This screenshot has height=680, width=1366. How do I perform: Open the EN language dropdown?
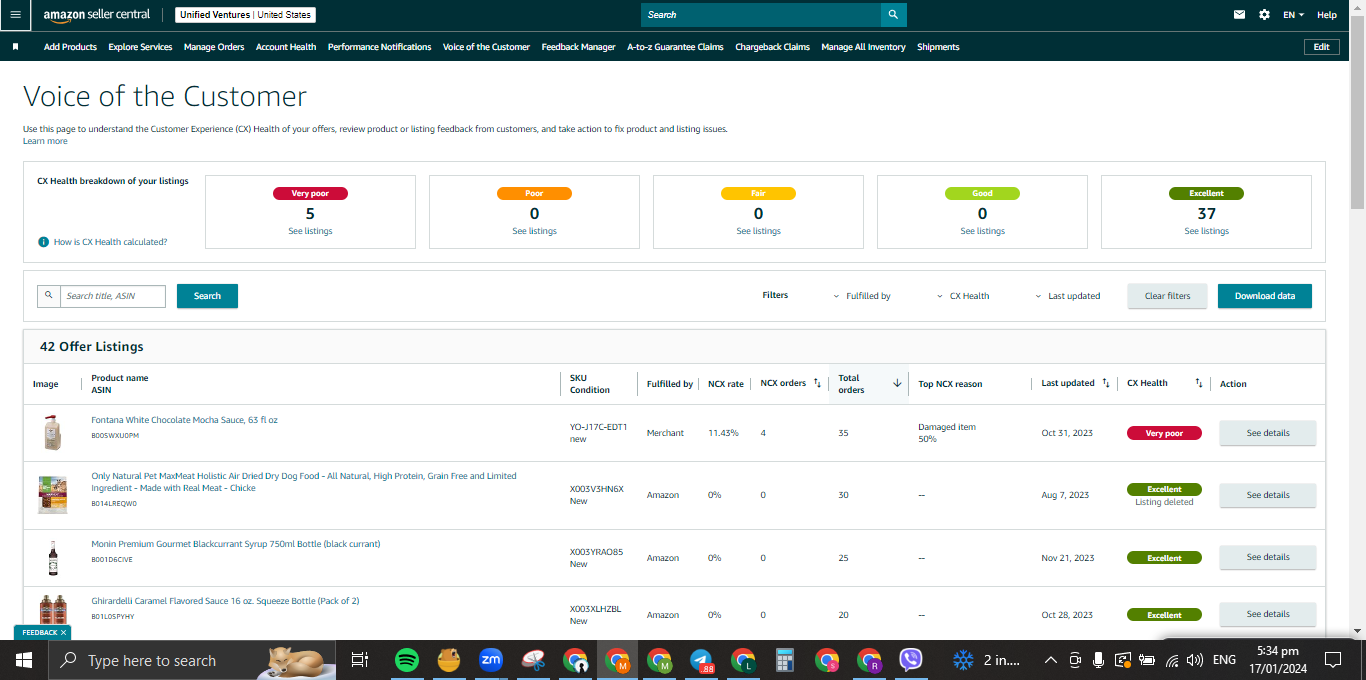coord(1294,15)
